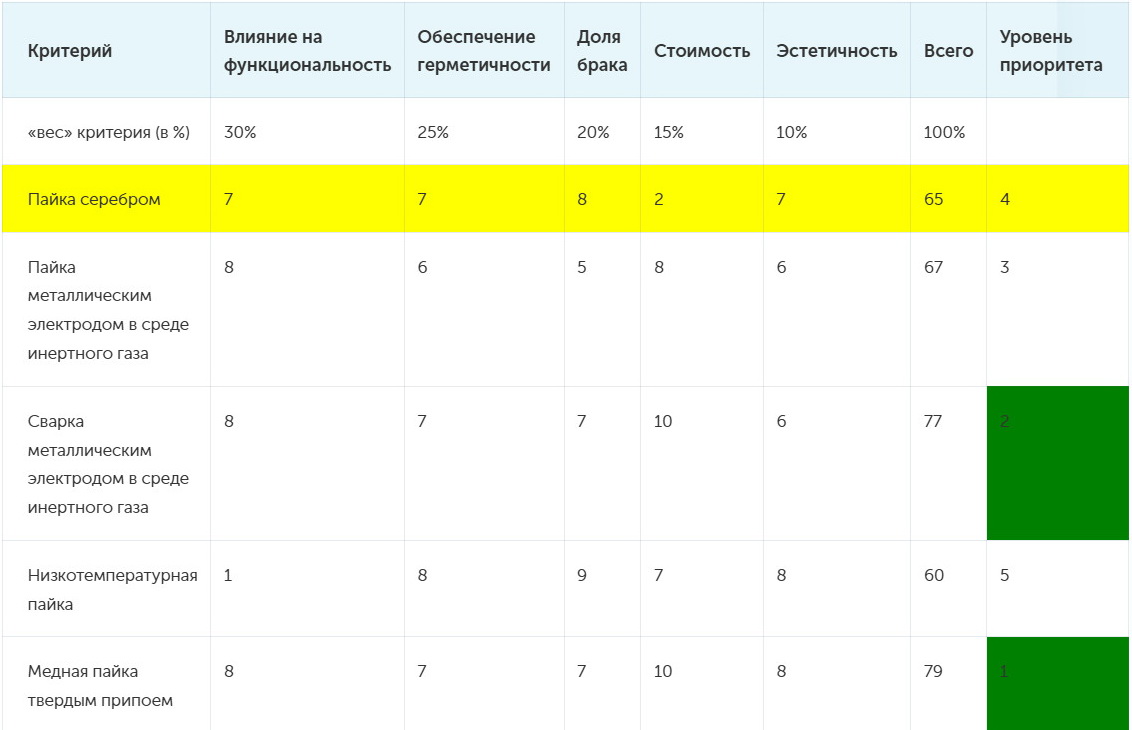Select the "Доля брака" header cell
Screen dimensions: 1132x730
tap(601, 51)
